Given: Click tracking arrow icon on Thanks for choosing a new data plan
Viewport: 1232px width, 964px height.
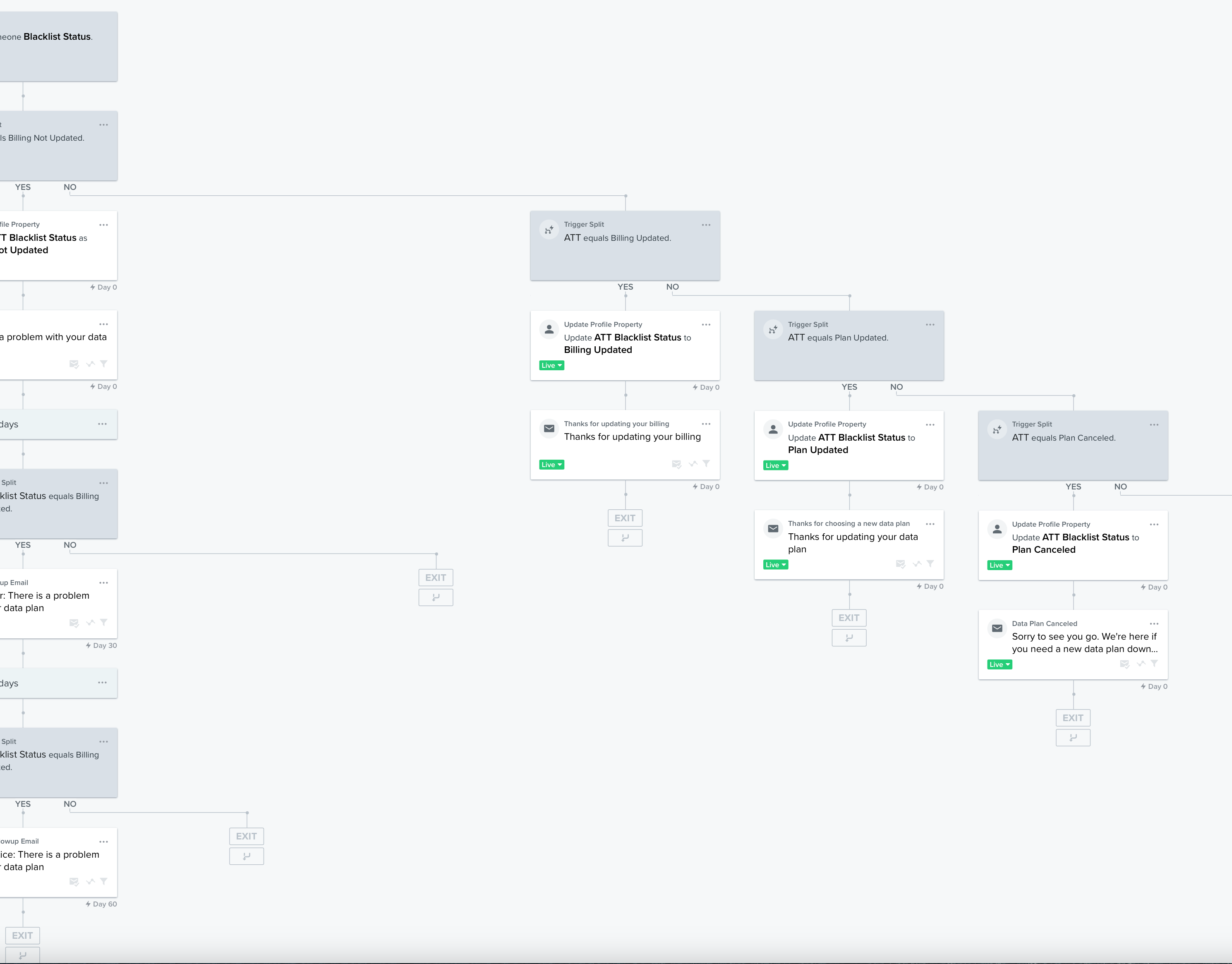Looking at the screenshot, I should [916, 564].
